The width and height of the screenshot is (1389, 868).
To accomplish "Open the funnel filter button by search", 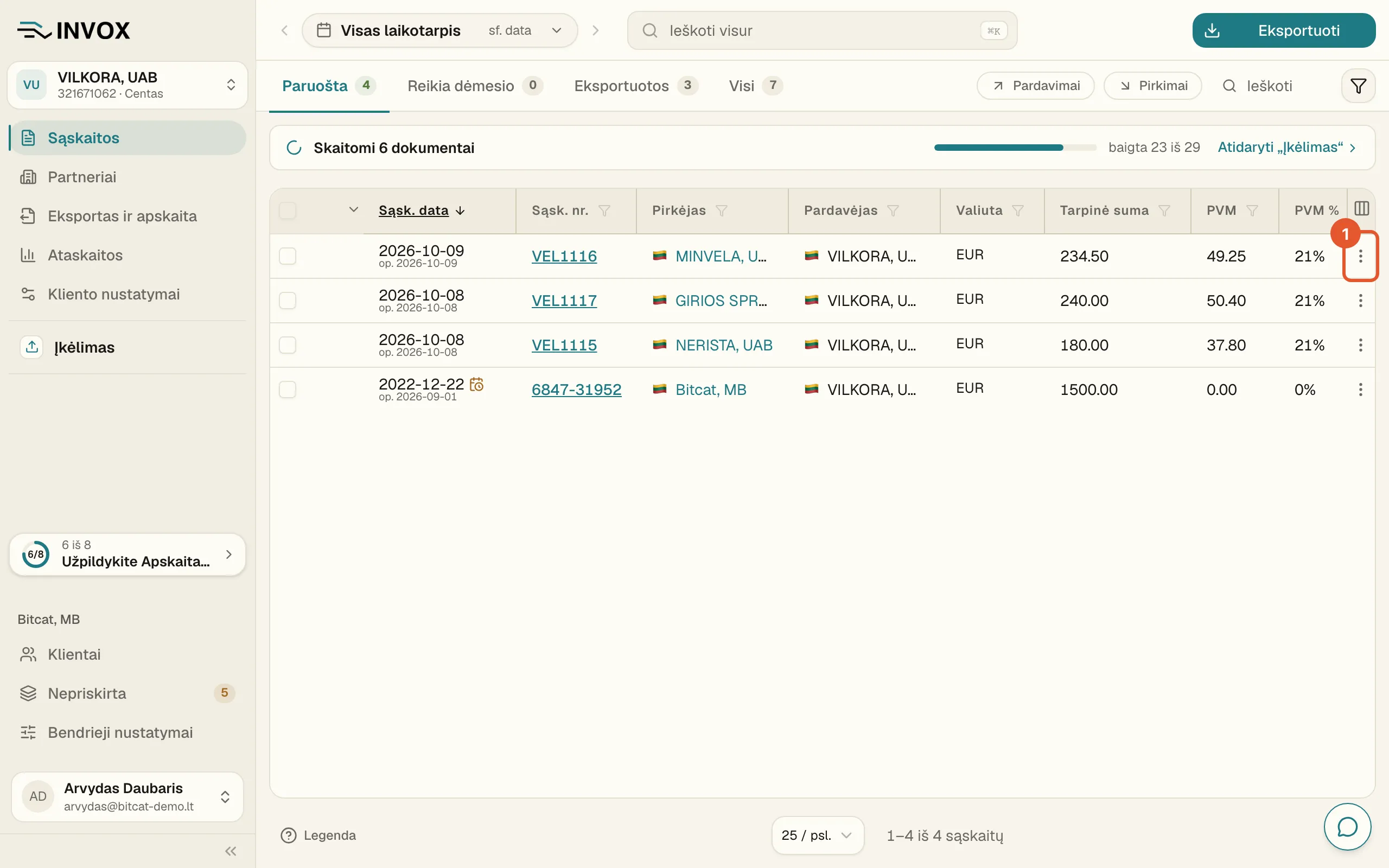I will [1358, 86].
